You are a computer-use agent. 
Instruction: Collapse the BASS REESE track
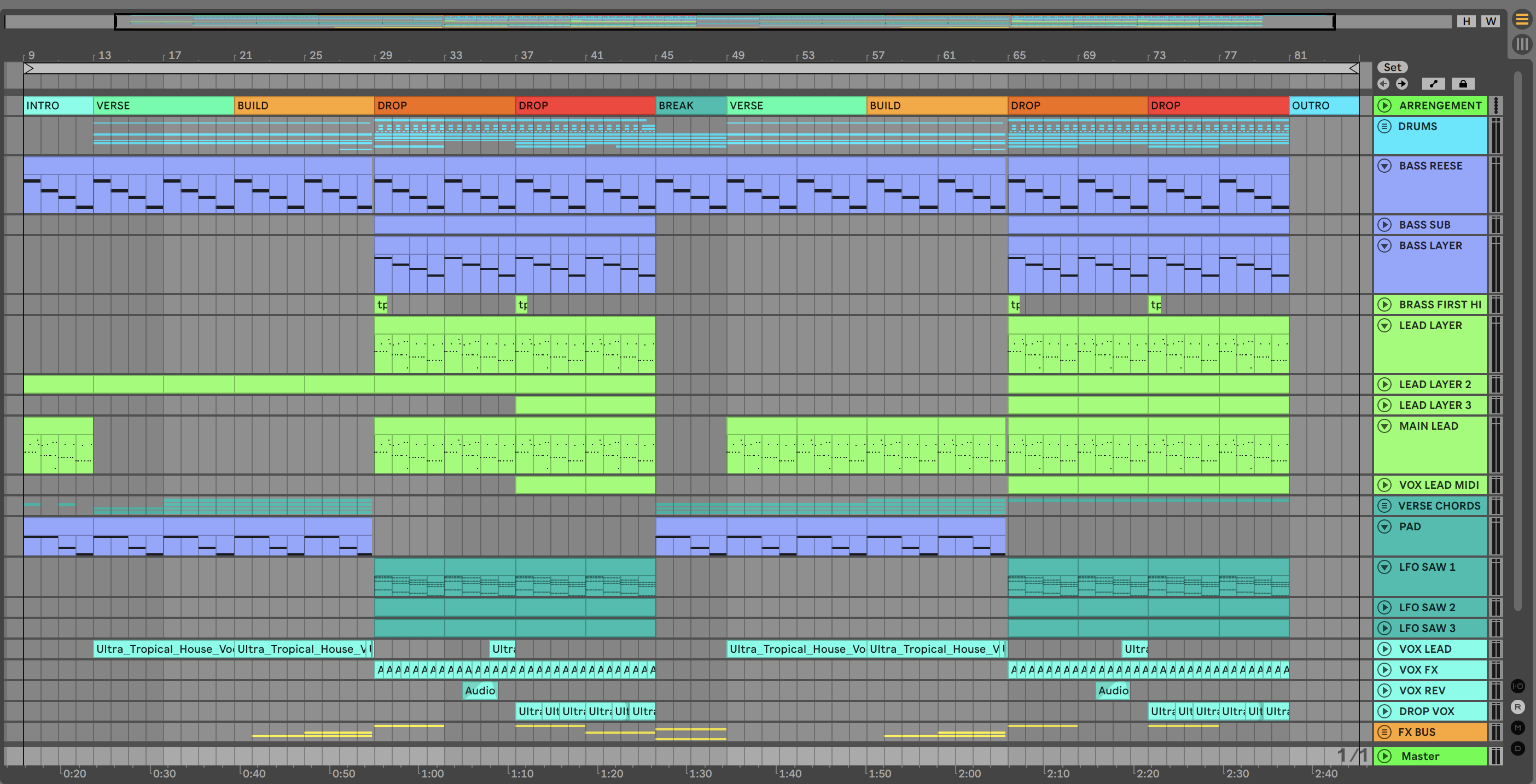coord(1384,166)
